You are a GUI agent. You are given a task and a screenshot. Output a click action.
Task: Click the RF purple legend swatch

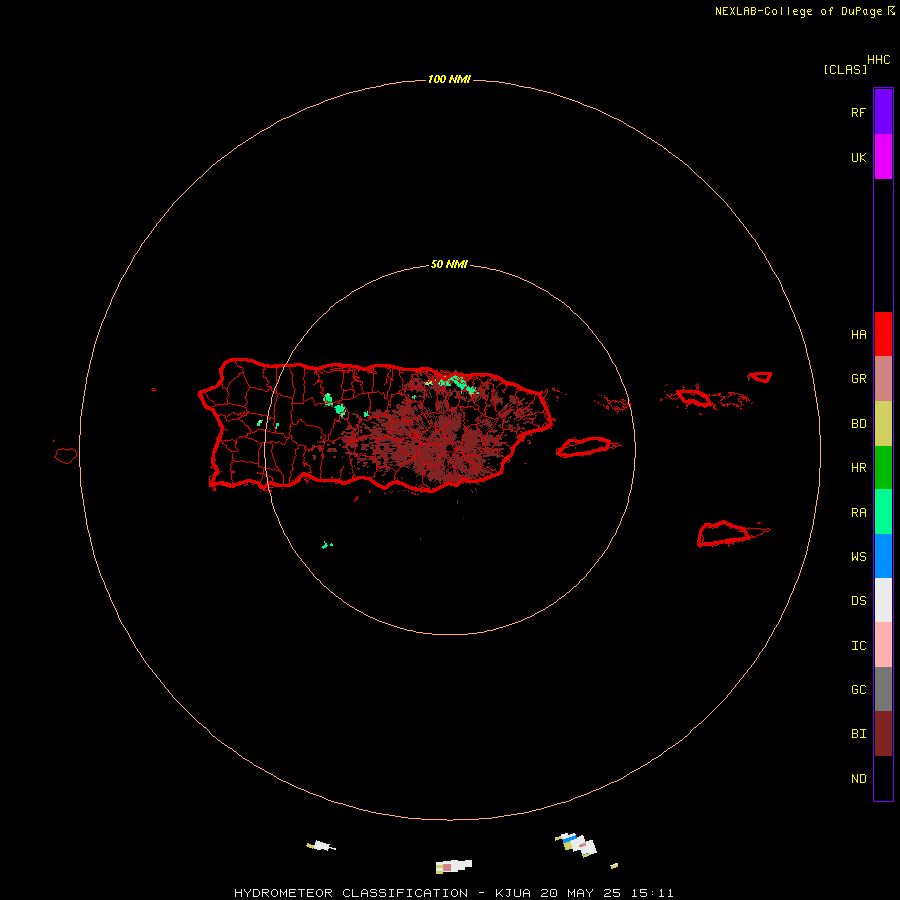(883, 112)
